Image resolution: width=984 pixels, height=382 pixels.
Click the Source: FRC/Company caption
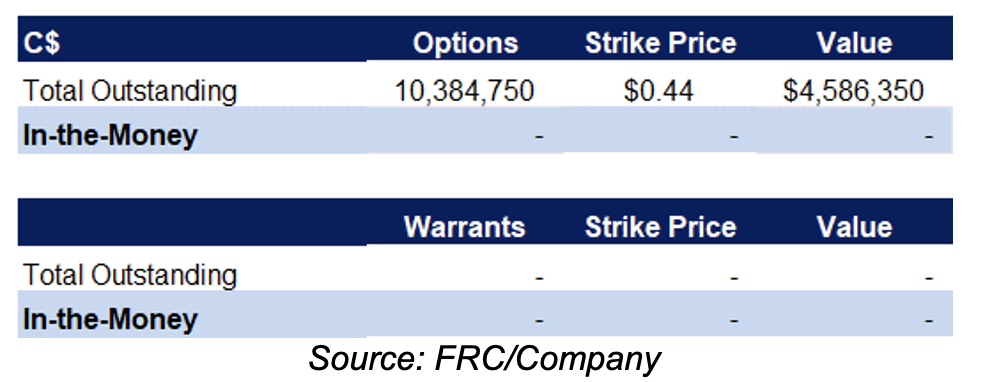(x=485, y=359)
